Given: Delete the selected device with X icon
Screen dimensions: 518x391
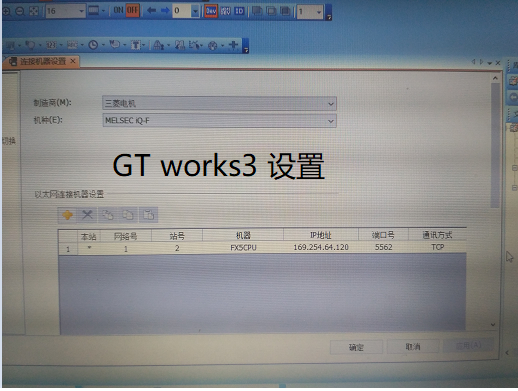Looking at the screenshot, I should pyautogui.click(x=87, y=215).
